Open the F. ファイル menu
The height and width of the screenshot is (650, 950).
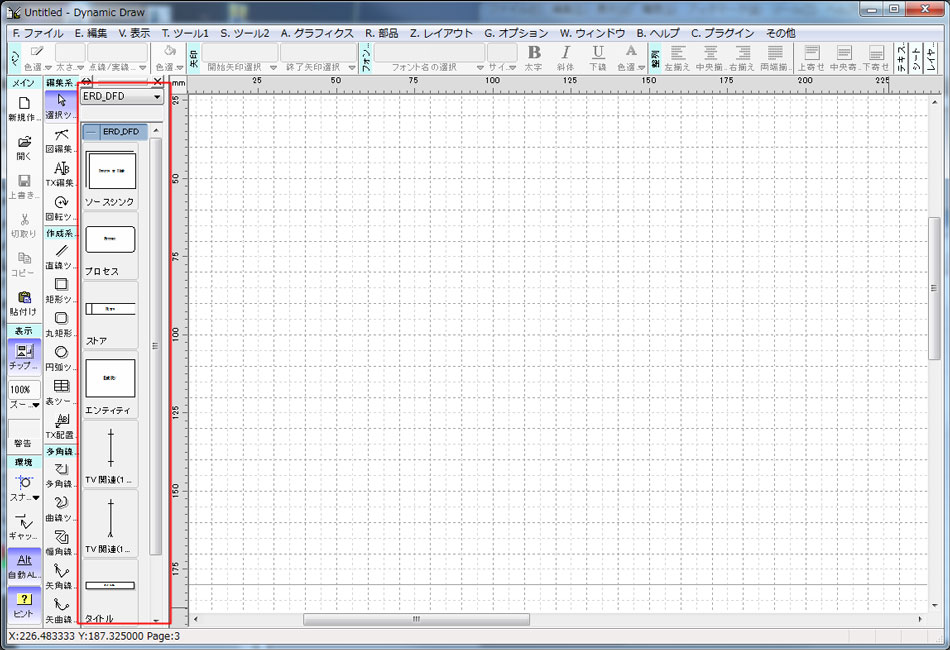(x=38, y=33)
